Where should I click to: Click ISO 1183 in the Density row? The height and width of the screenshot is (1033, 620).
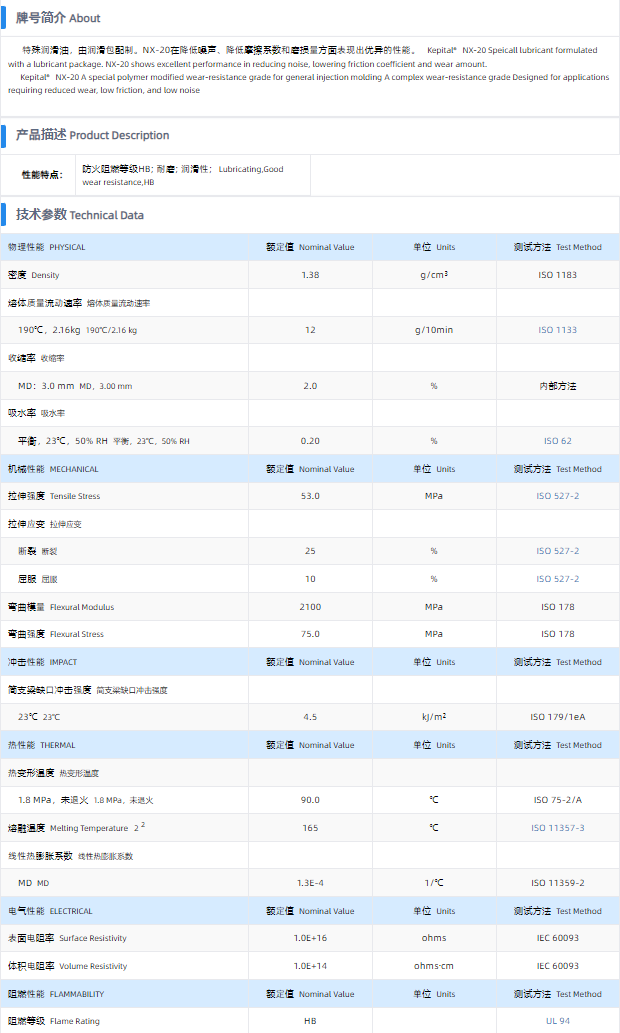pyautogui.click(x=558, y=275)
